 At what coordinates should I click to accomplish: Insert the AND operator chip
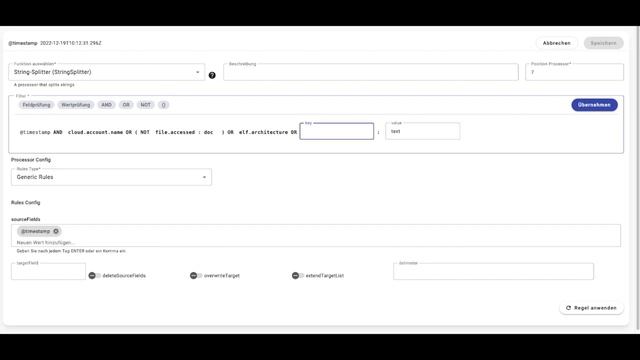107,105
